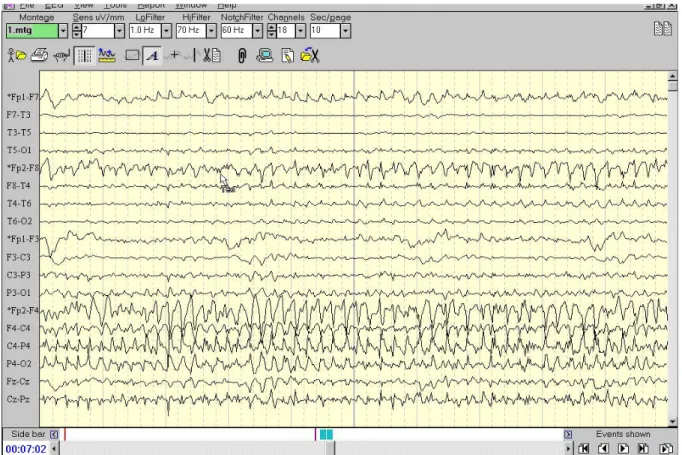The width and height of the screenshot is (682, 455).
Task: Decrease Channels count with down spinner
Action: (272, 34)
